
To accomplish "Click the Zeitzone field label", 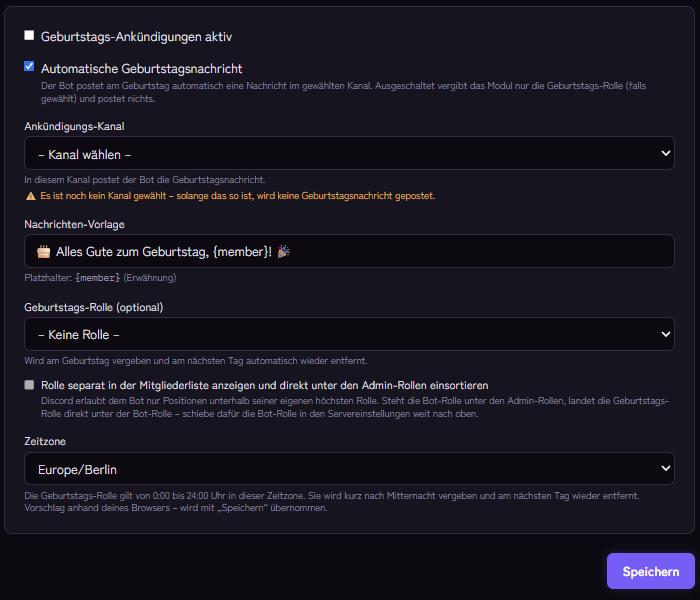I will pos(45,442).
